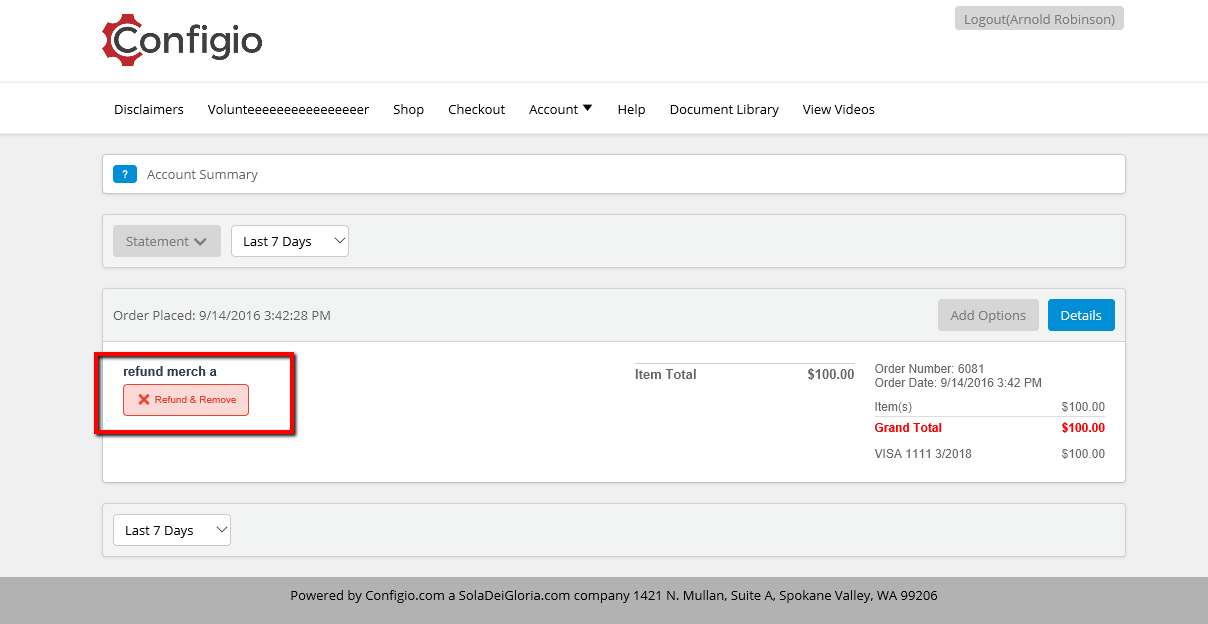
Task: Select View Videos in navigation
Action: [x=838, y=110]
